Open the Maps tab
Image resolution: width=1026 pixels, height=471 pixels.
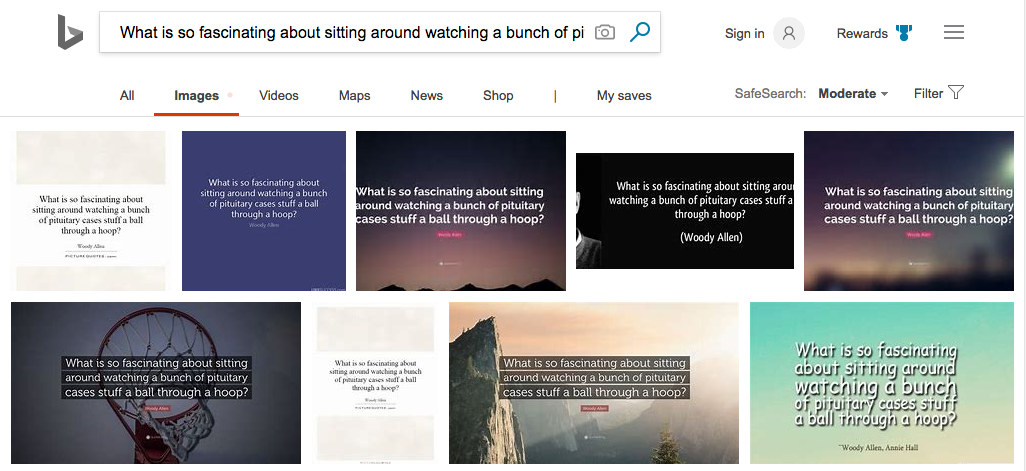click(x=355, y=96)
